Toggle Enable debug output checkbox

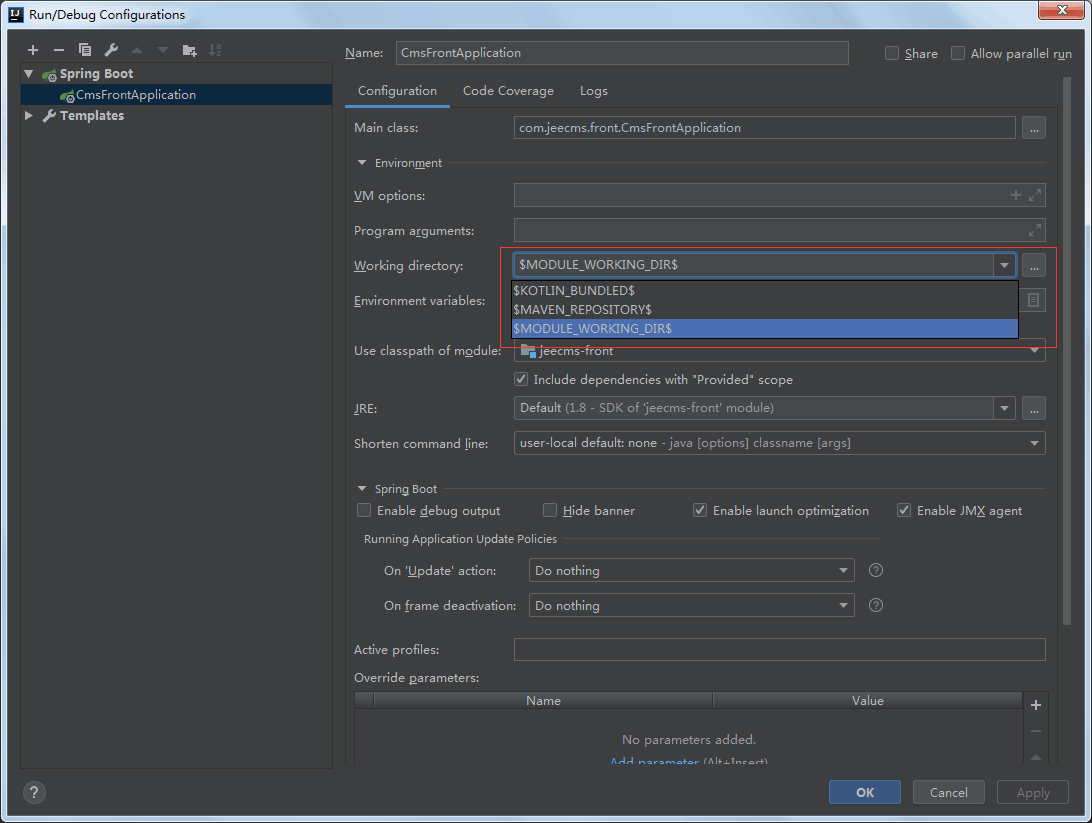coord(364,511)
